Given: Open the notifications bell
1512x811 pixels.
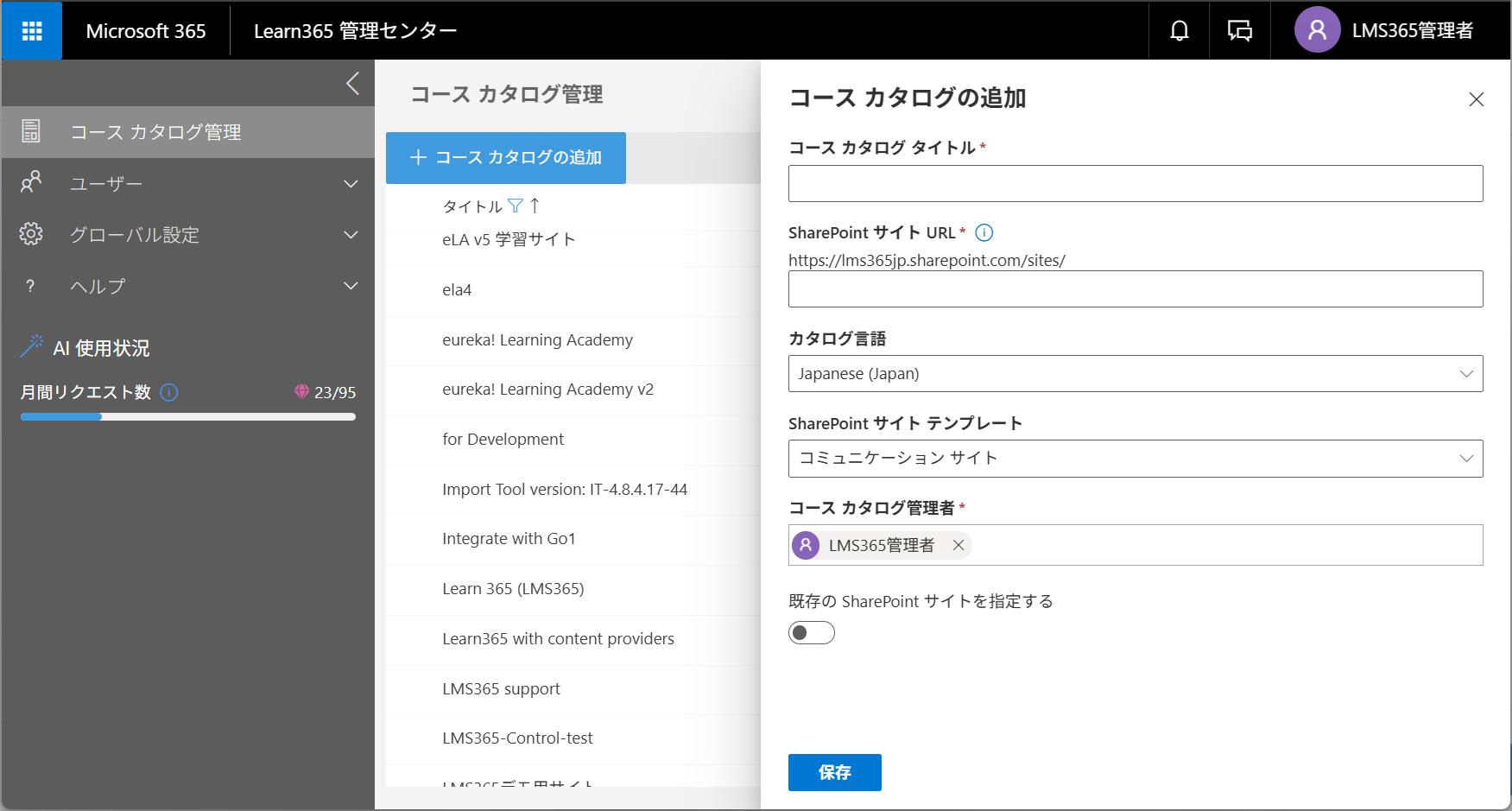Looking at the screenshot, I should click(x=1179, y=31).
